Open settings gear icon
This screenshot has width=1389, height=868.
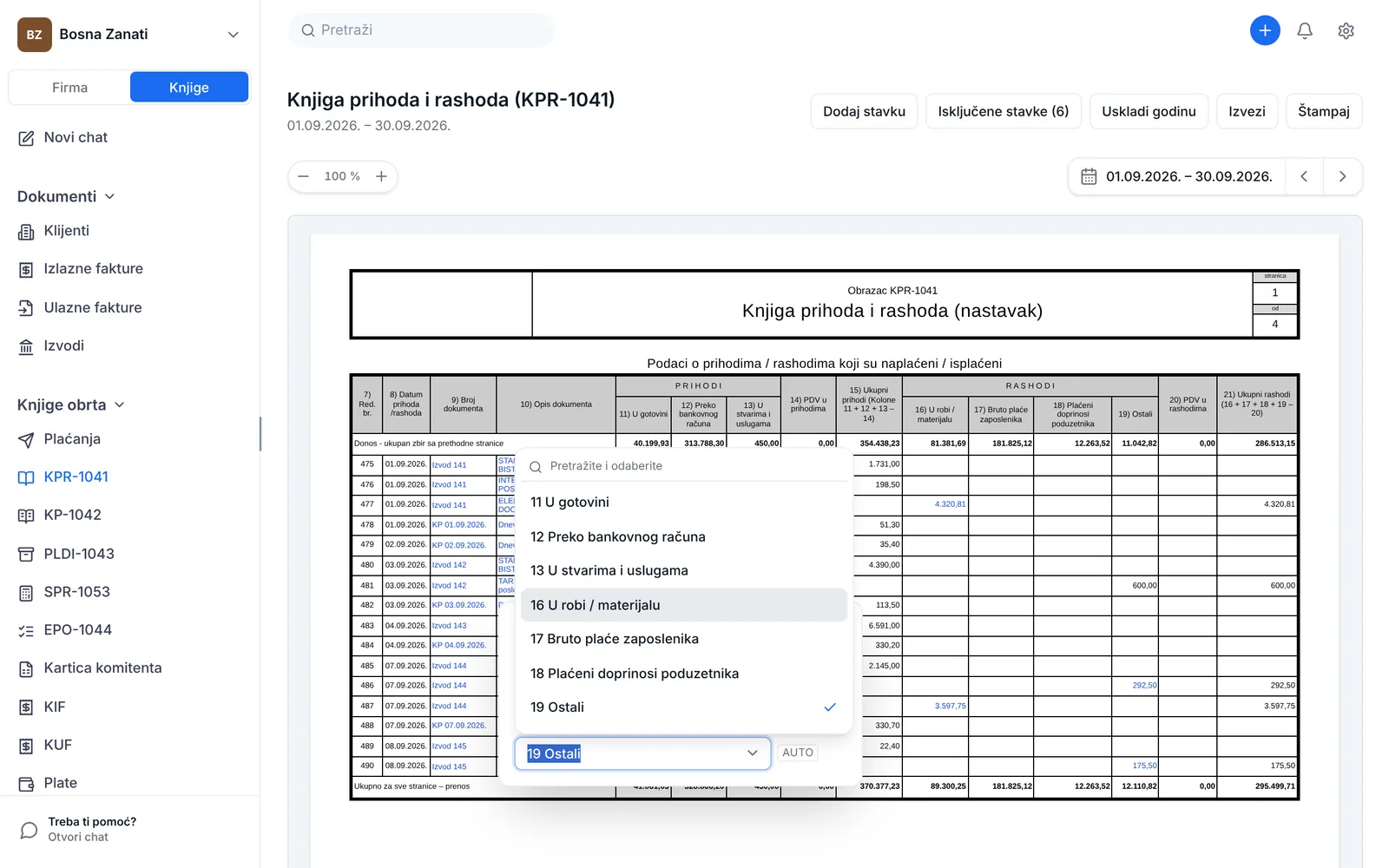pyautogui.click(x=1346, y=31)
